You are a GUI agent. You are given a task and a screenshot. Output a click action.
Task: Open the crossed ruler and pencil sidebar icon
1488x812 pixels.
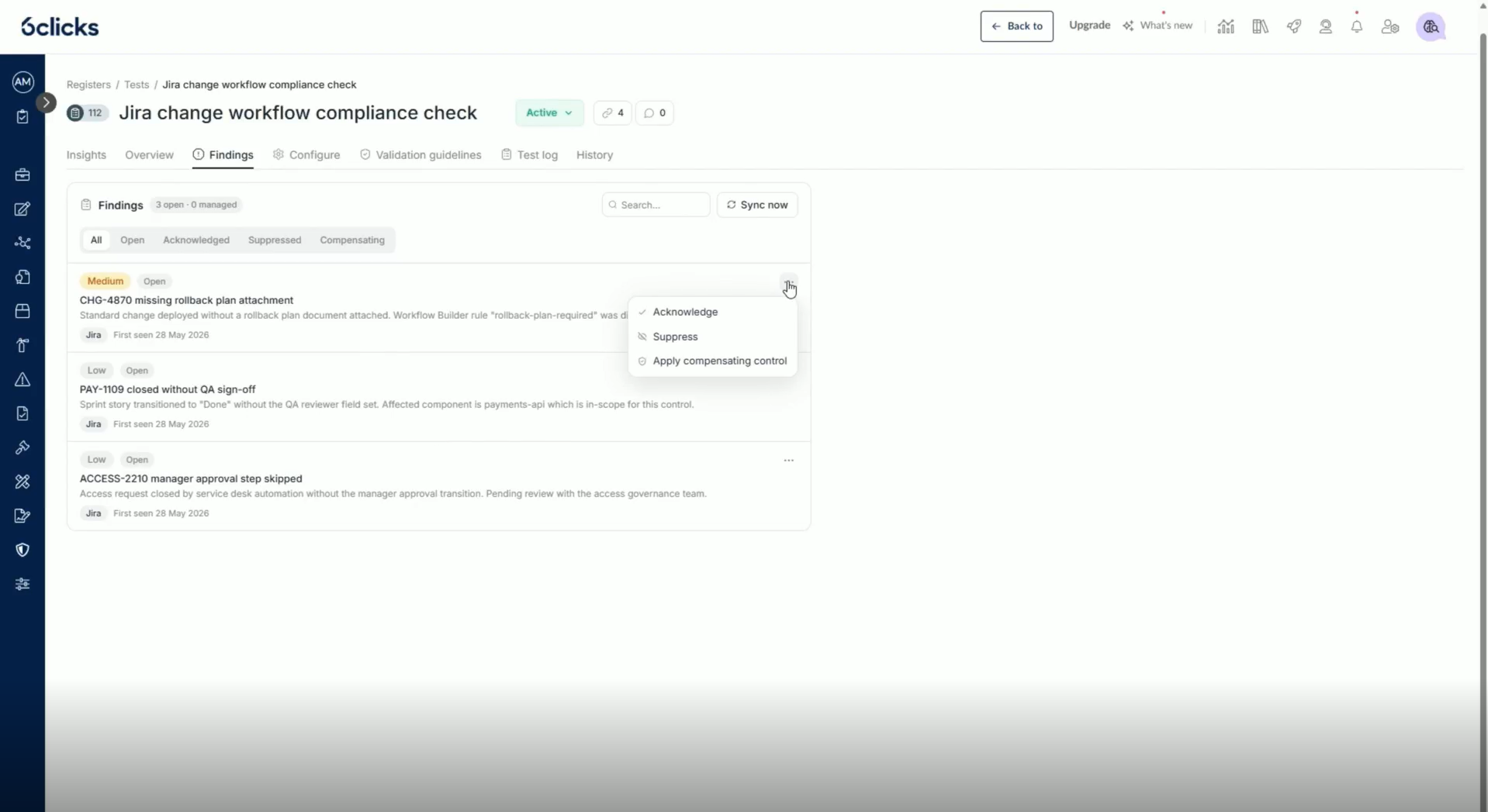[x=22, y=482]
